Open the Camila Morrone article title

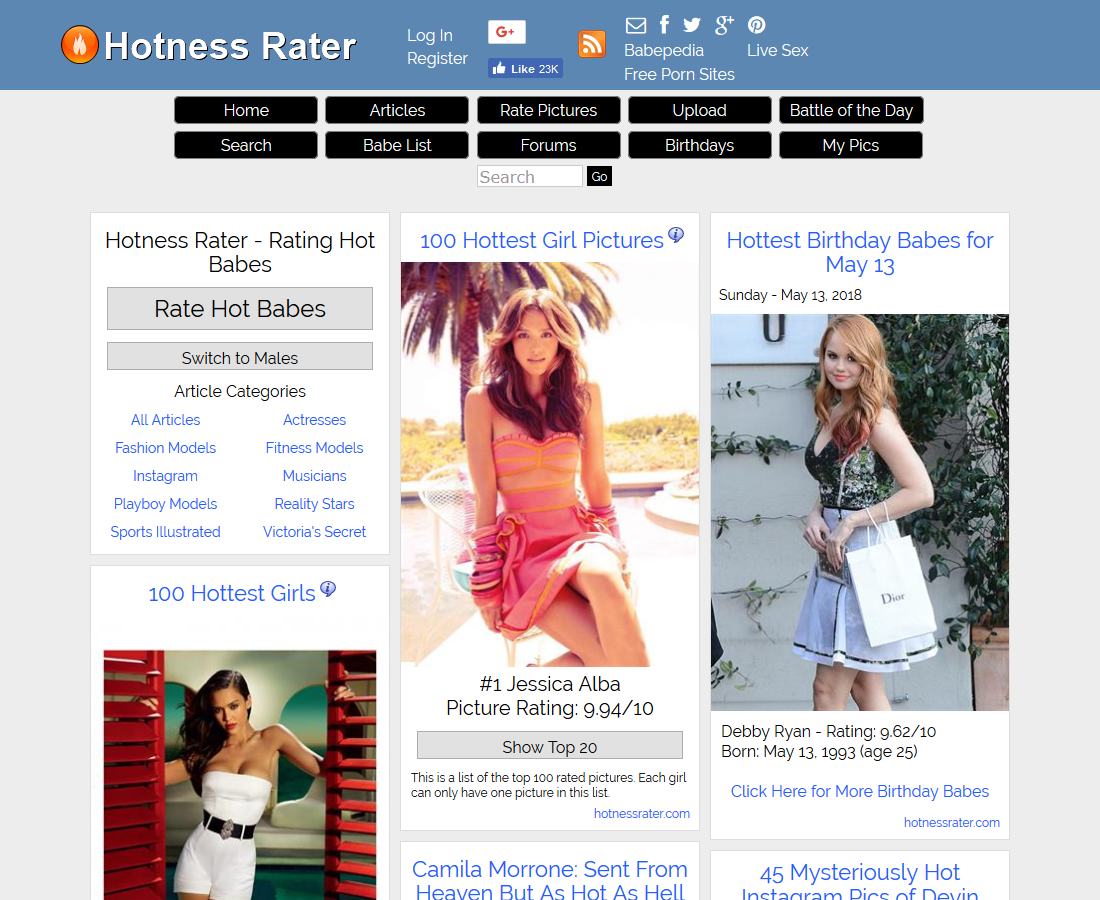[x=550, y=880]
